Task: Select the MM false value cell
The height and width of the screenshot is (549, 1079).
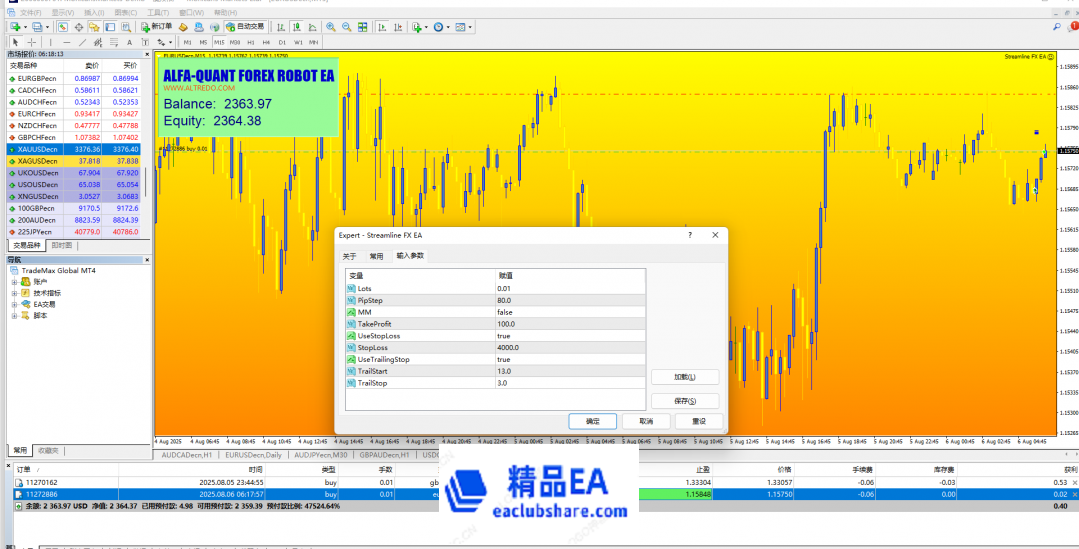Action: click(x=570, y=312)
